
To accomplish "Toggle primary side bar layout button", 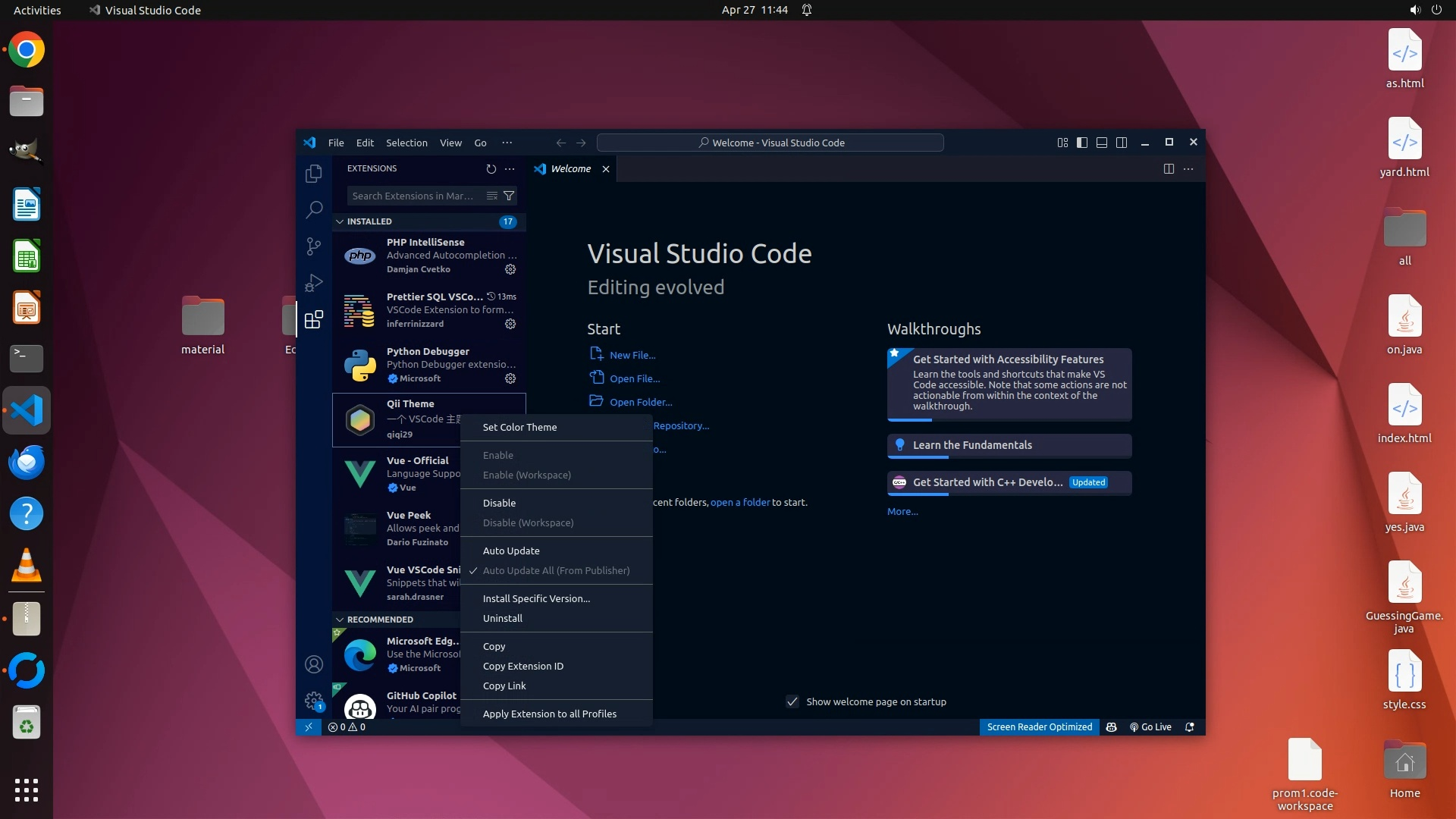I will pos(1082,143).
